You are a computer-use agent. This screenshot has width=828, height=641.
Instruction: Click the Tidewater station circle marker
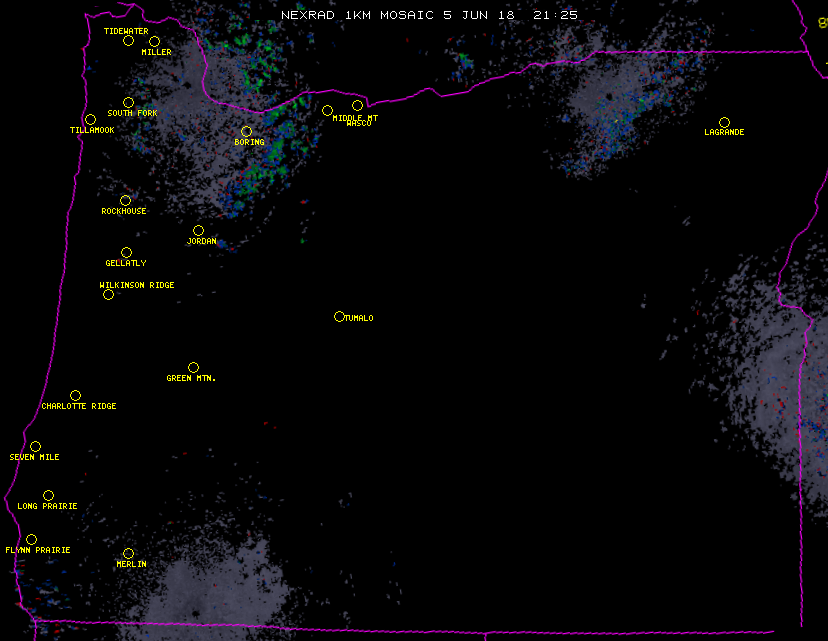point(128,41)
